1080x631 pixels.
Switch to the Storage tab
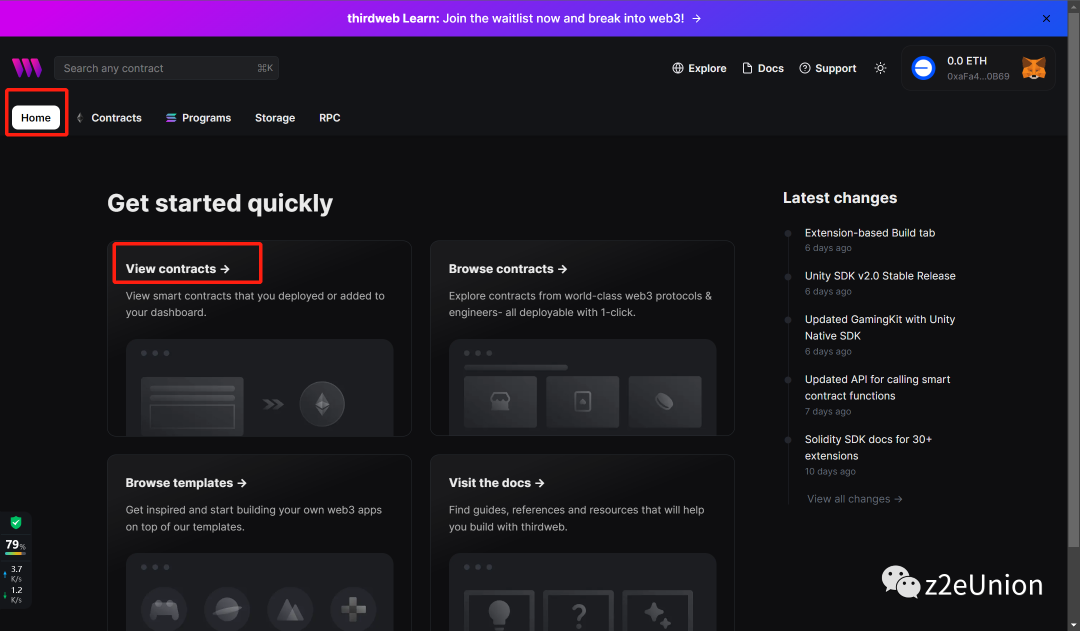tap(275, 117)
